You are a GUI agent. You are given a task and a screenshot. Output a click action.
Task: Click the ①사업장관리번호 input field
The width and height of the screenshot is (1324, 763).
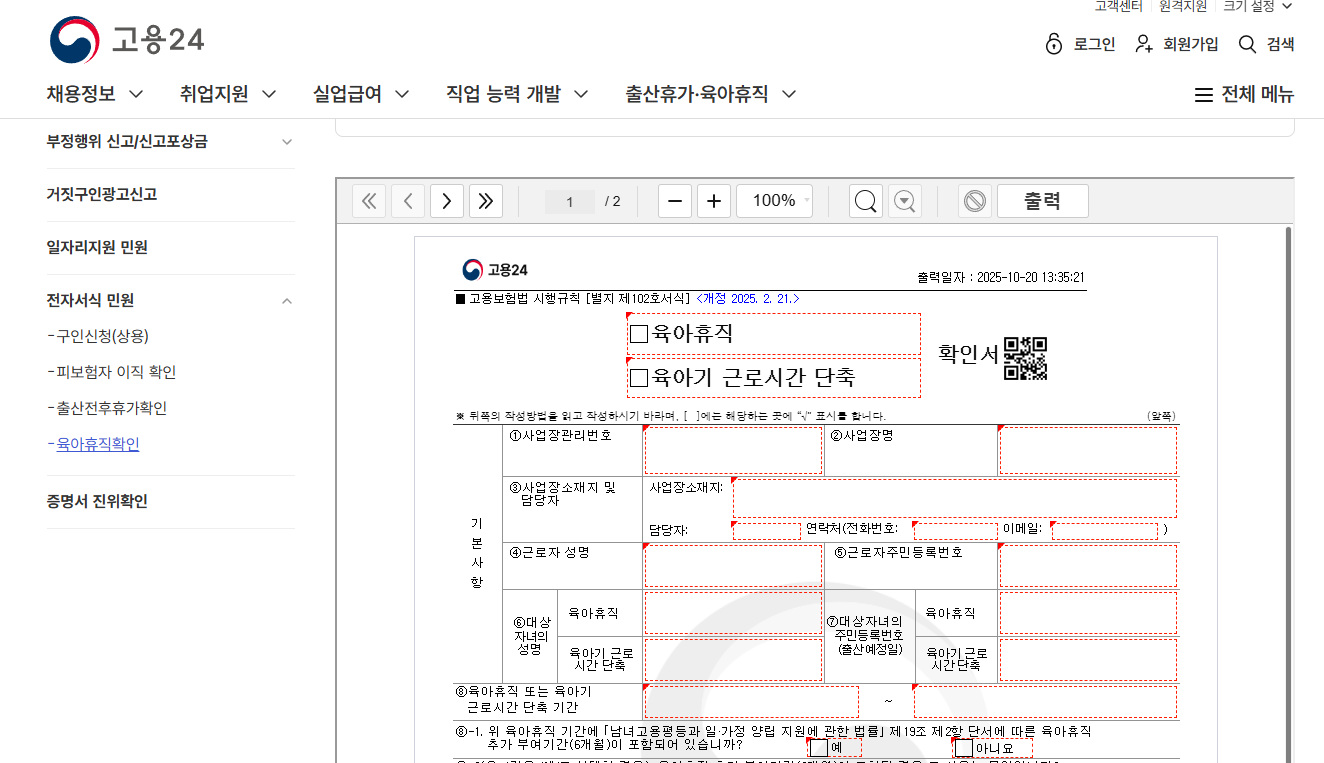coord(733,451)
